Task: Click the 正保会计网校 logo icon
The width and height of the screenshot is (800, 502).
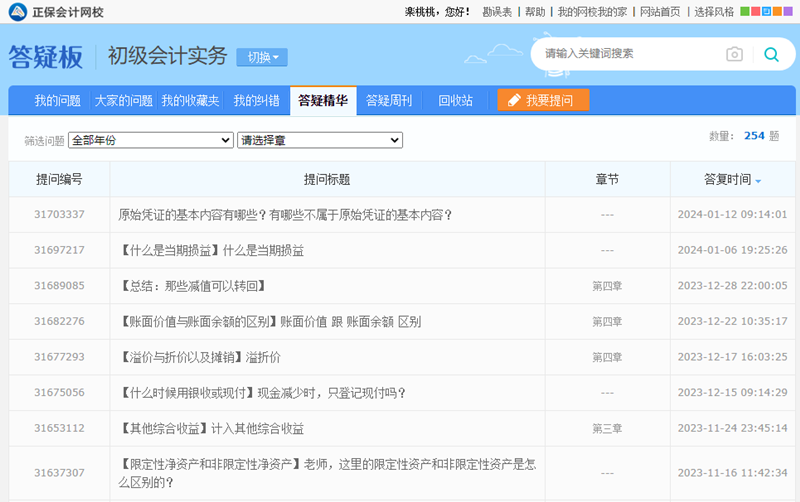Action: [17, 12]
